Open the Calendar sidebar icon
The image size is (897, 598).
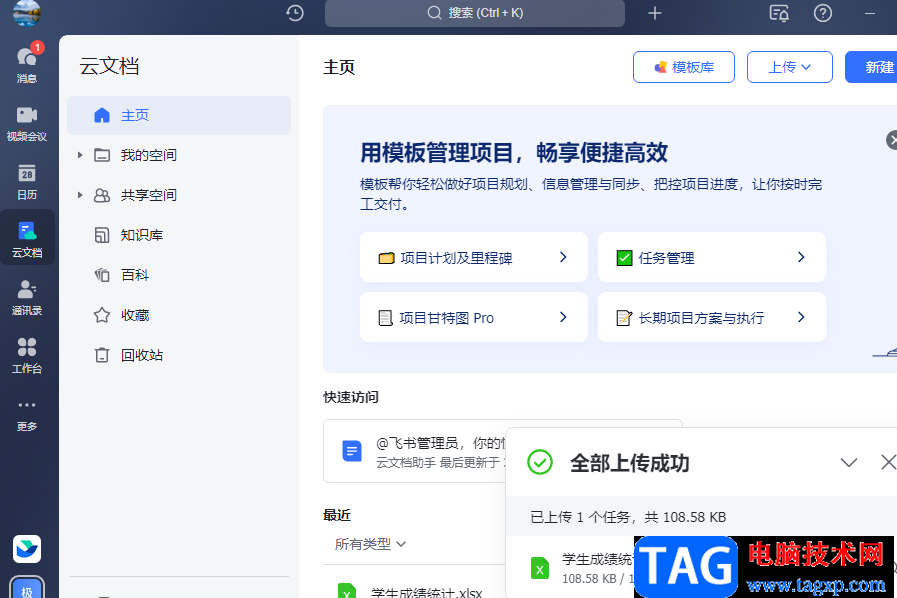pyautogui.click(x=27, y=181)
